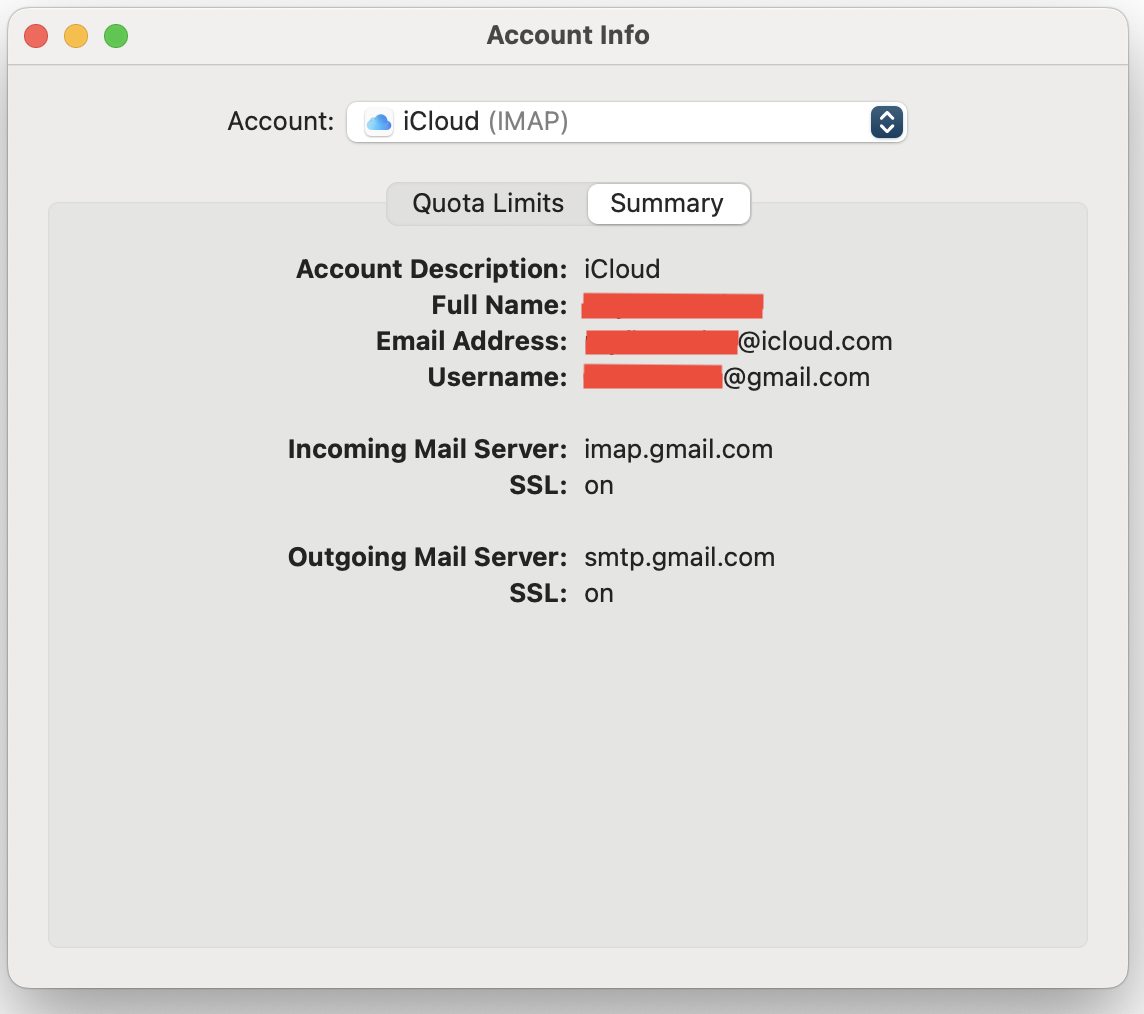The image size is (1144, 1014).
Task: Click the Incoming Mail Server label
Action: click(428, 449)
